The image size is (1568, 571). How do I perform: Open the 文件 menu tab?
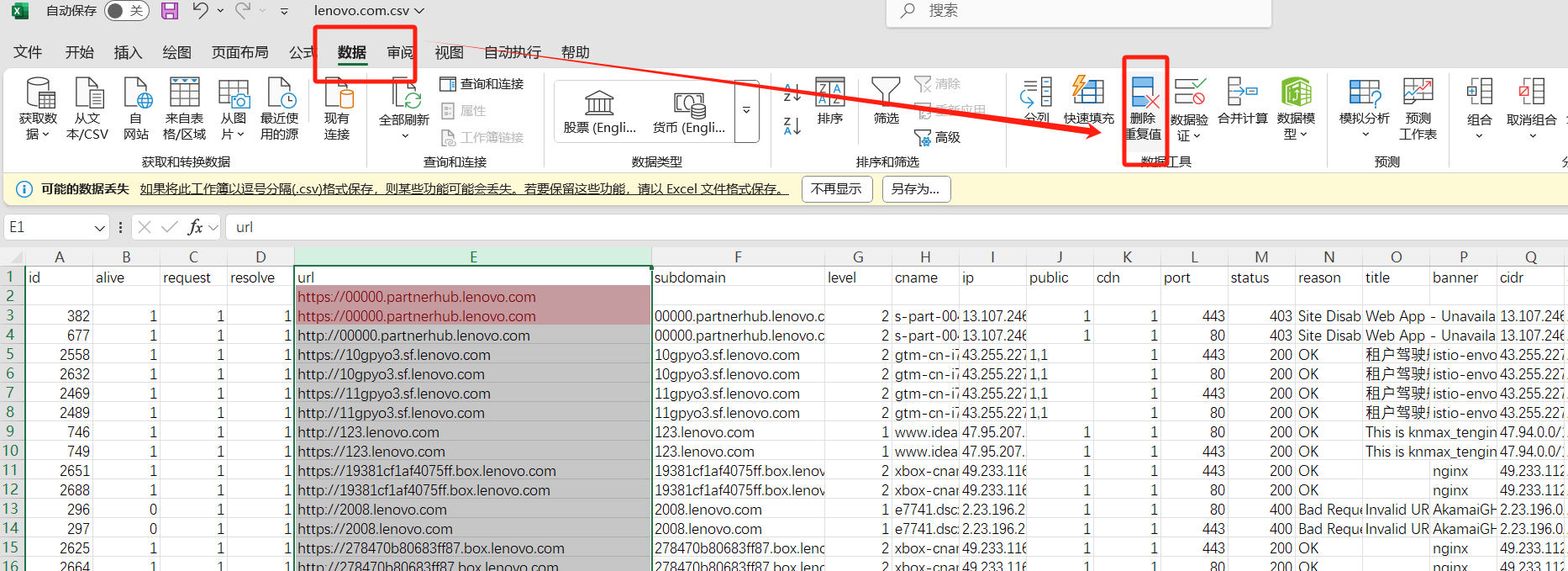click(x=28, y=52)
